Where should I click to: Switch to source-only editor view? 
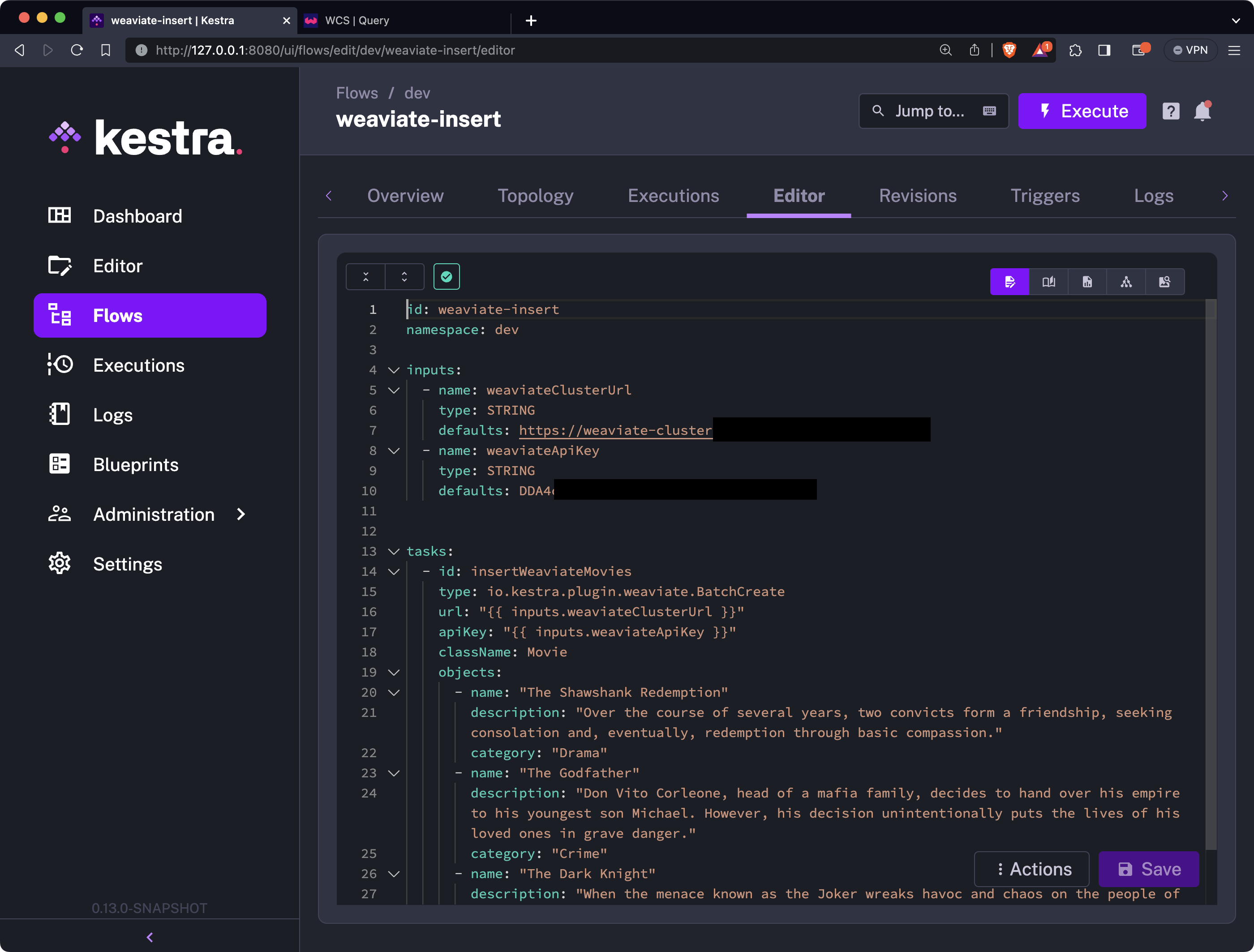point(1009,282)
